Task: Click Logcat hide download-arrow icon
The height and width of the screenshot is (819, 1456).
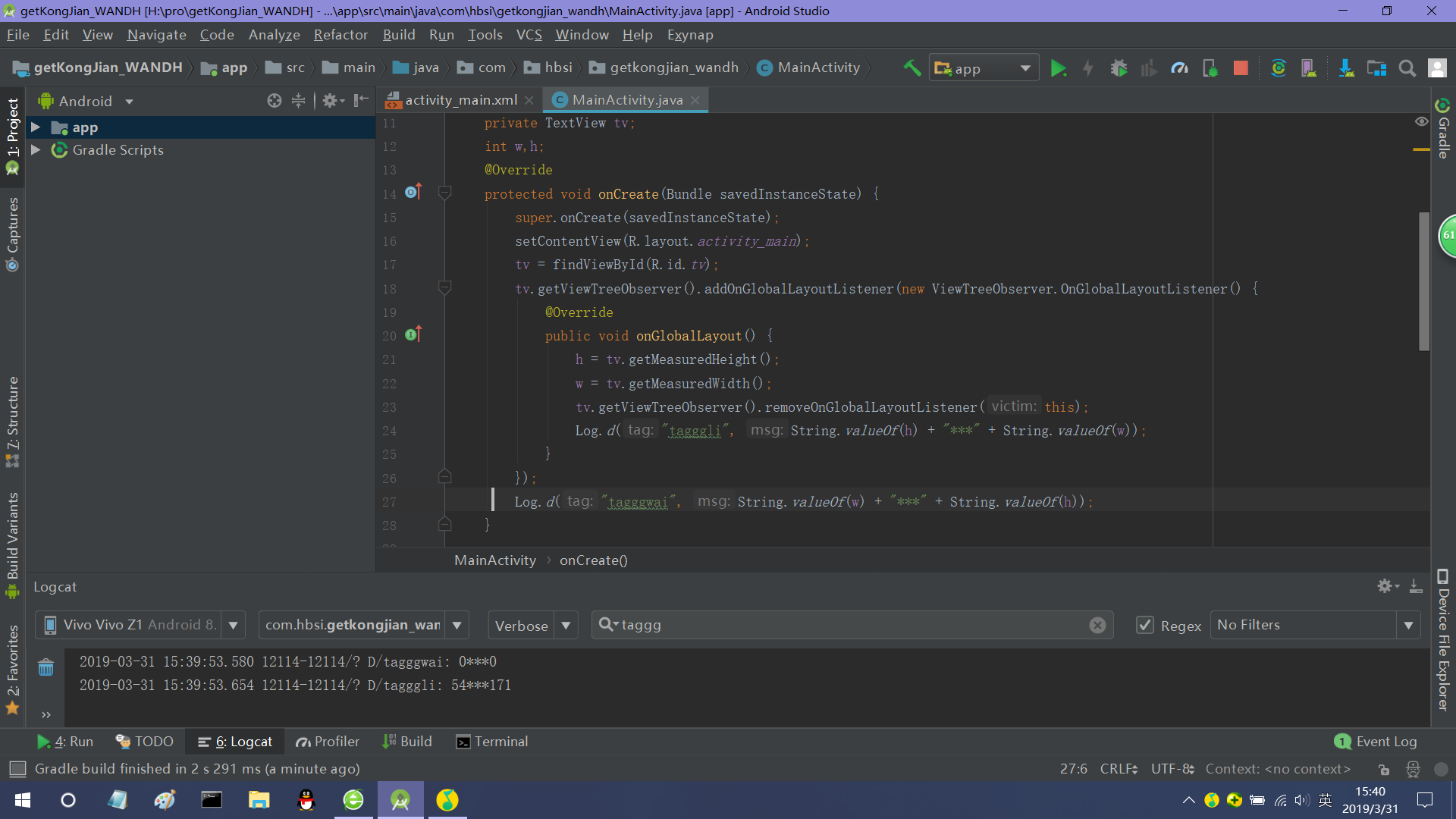Action: coord(1415,586)
